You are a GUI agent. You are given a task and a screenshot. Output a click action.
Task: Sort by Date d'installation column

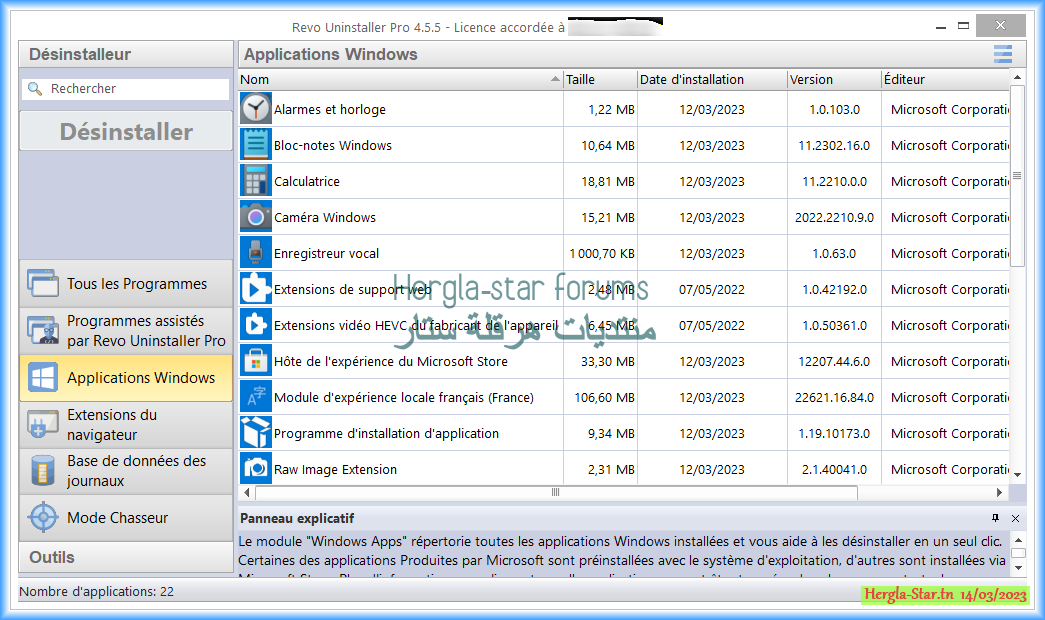click(x=712, y=79)
